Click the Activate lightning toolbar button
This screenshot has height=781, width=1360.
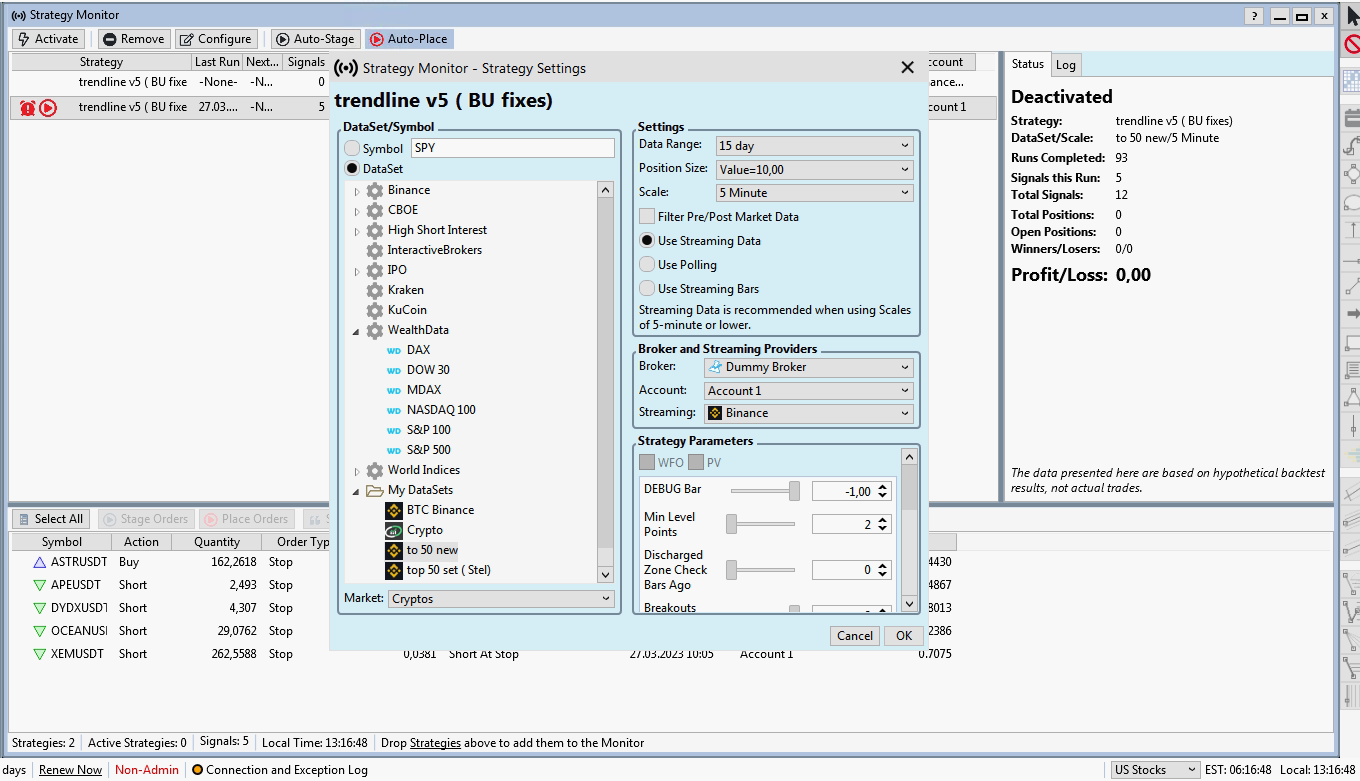tap(48, 39)
